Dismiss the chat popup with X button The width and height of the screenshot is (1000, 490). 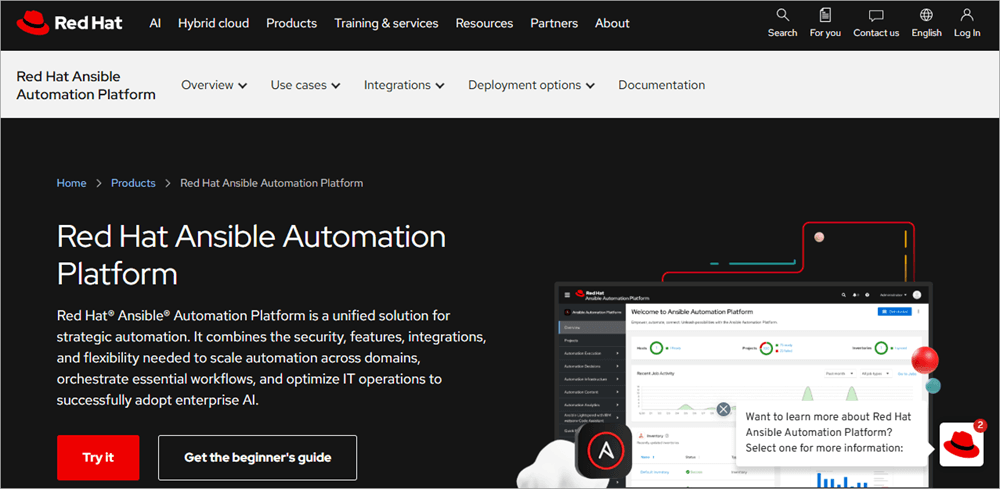(x=723, y=409)
